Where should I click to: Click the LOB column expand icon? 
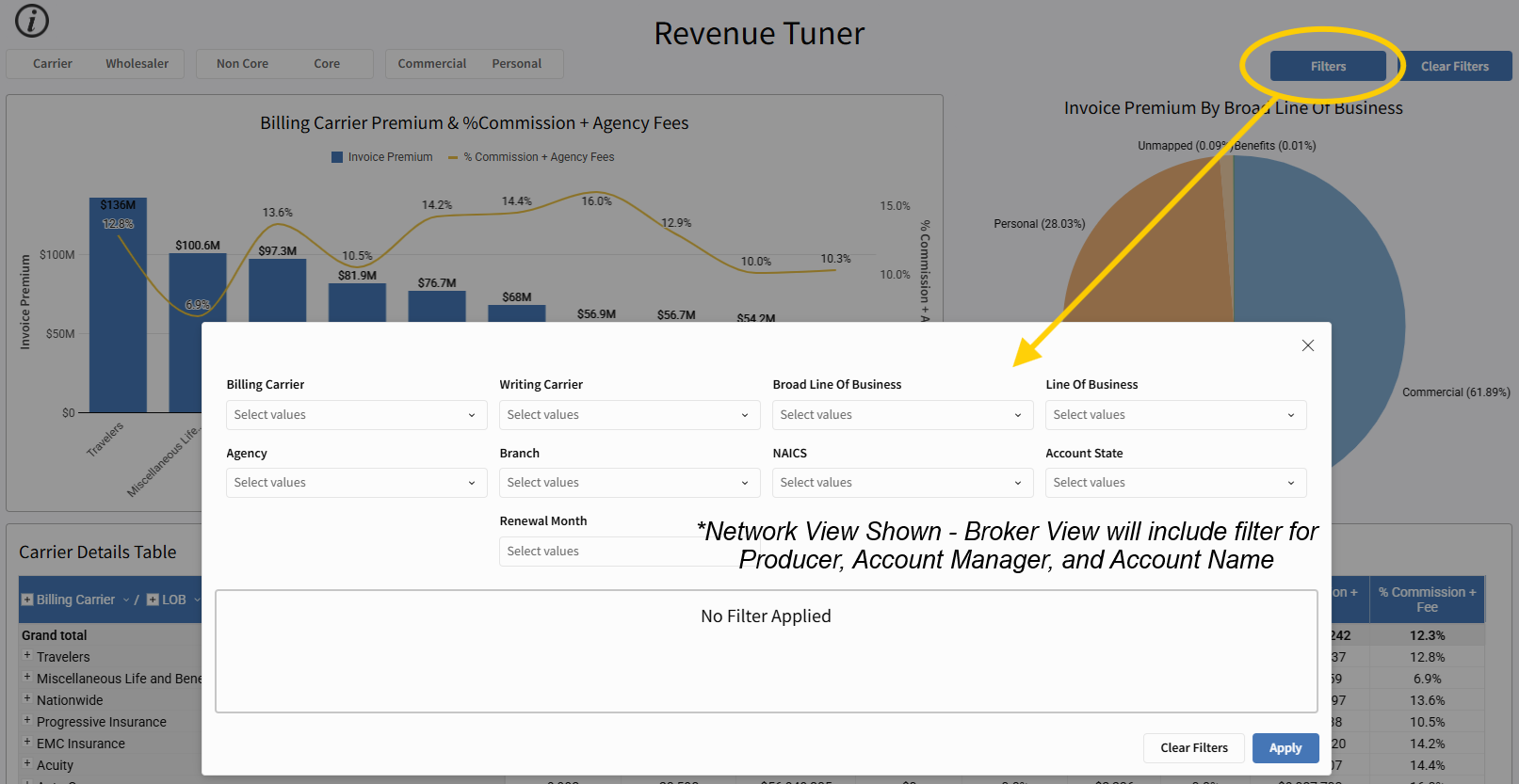(x=153, y=600)
